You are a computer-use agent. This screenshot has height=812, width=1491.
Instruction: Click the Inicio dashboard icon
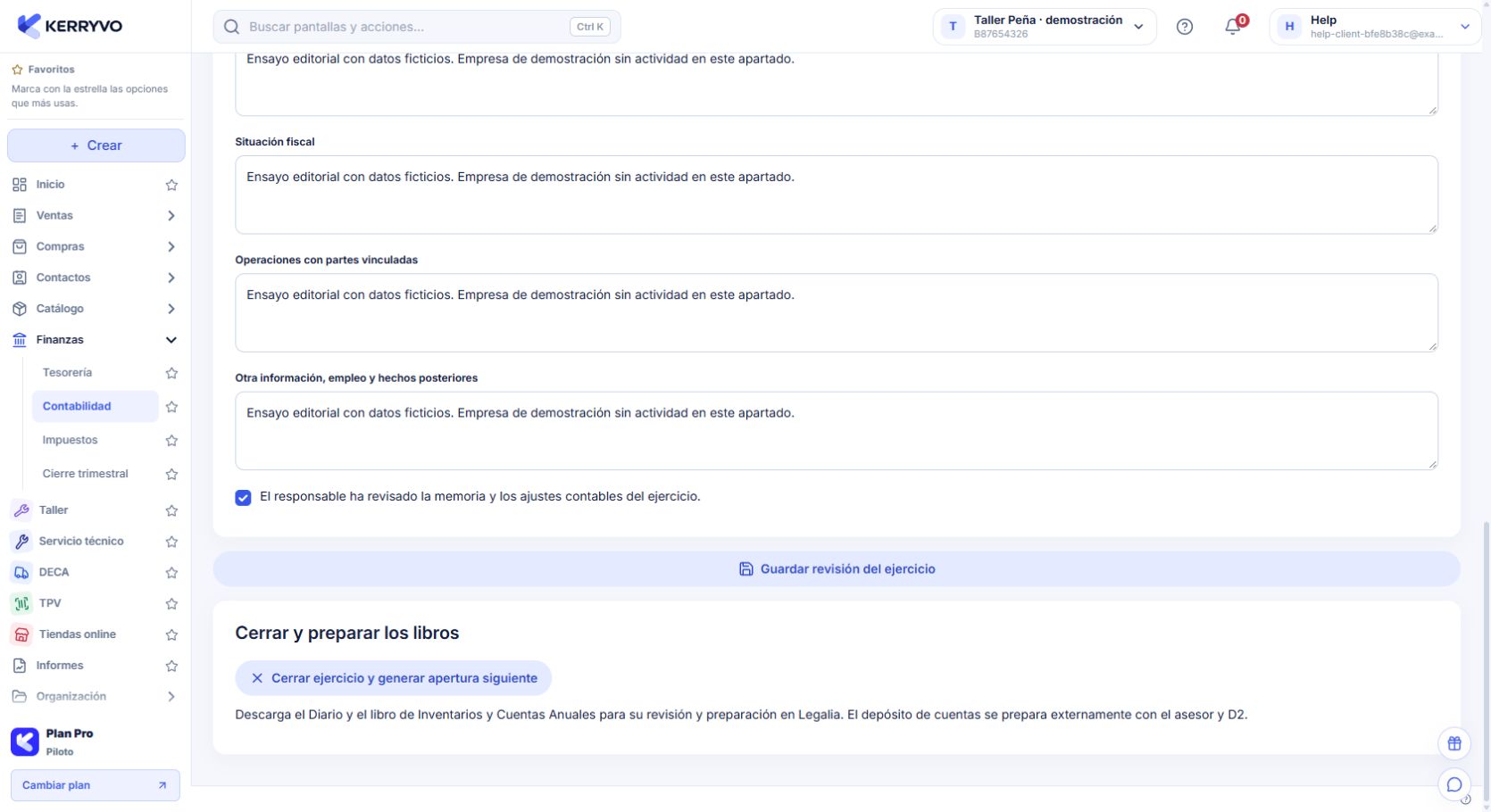(20, 185)
